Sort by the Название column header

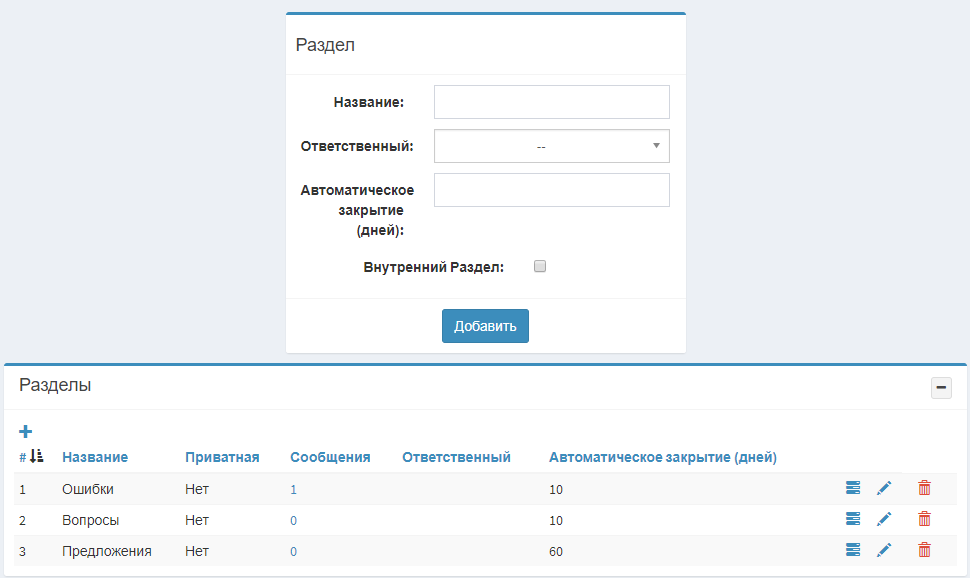pos(95,457)
